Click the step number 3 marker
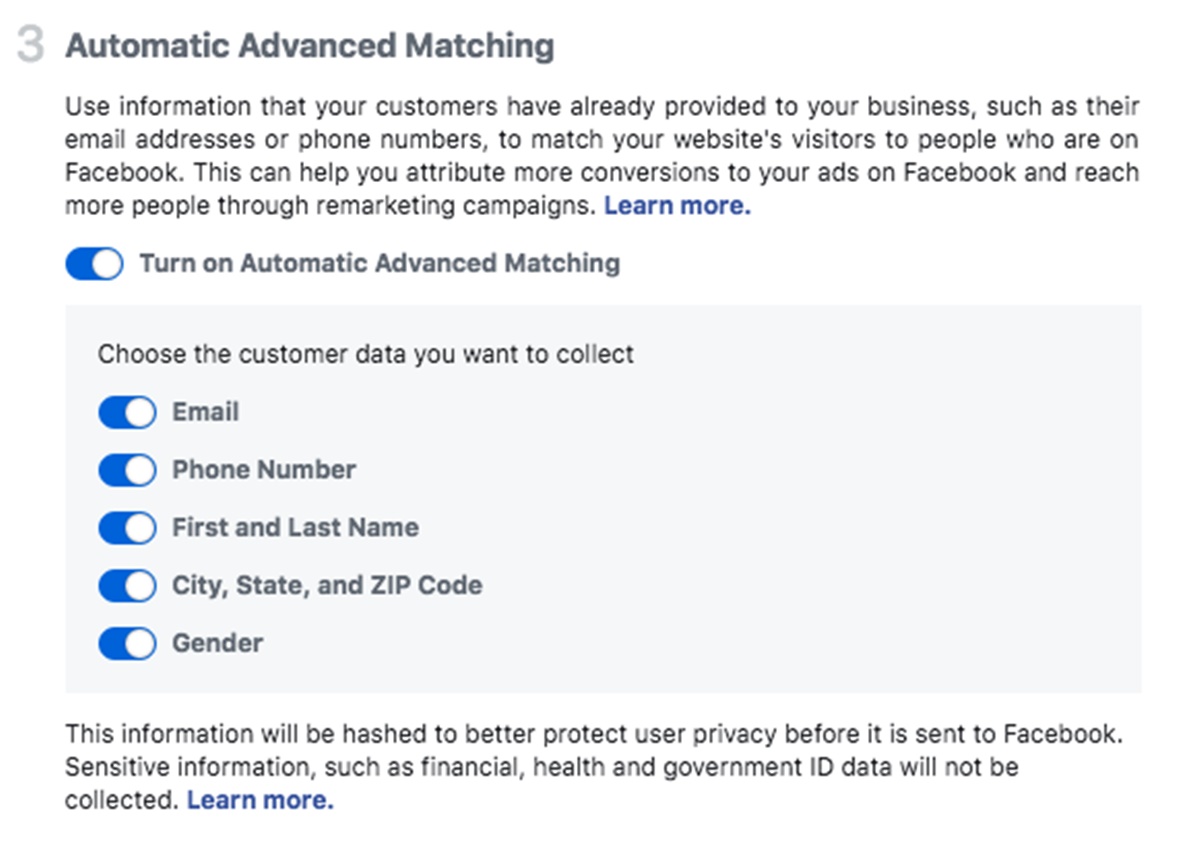The width and height of the screenshot is (1200, 863). pos(30,47)
